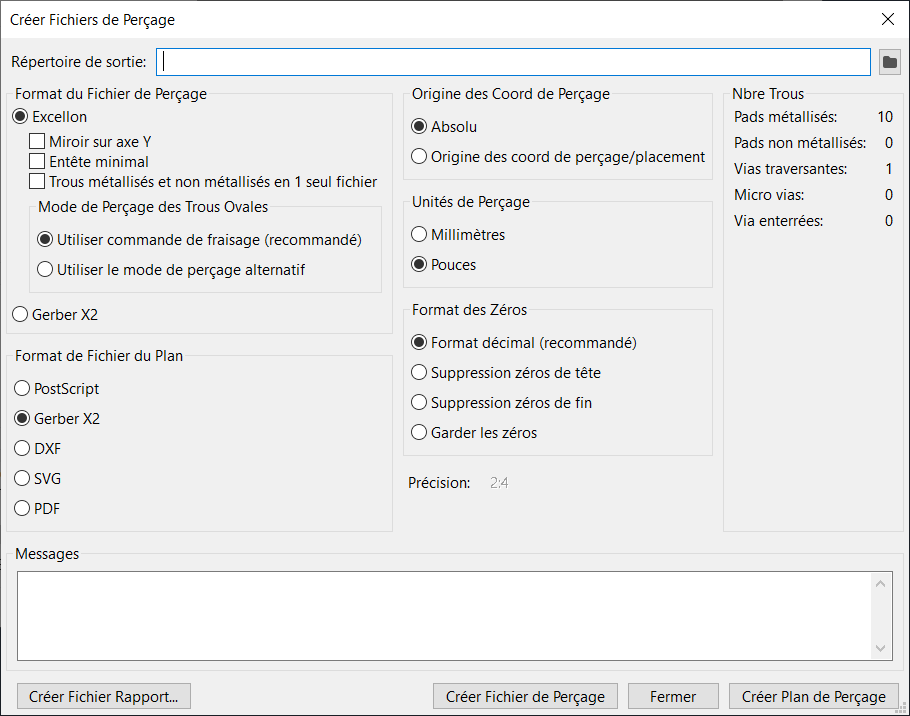Viewport: 910px width, 716px height.
Task: Click the Répertoire de sortie text field
Action: (x=513, y=62)
